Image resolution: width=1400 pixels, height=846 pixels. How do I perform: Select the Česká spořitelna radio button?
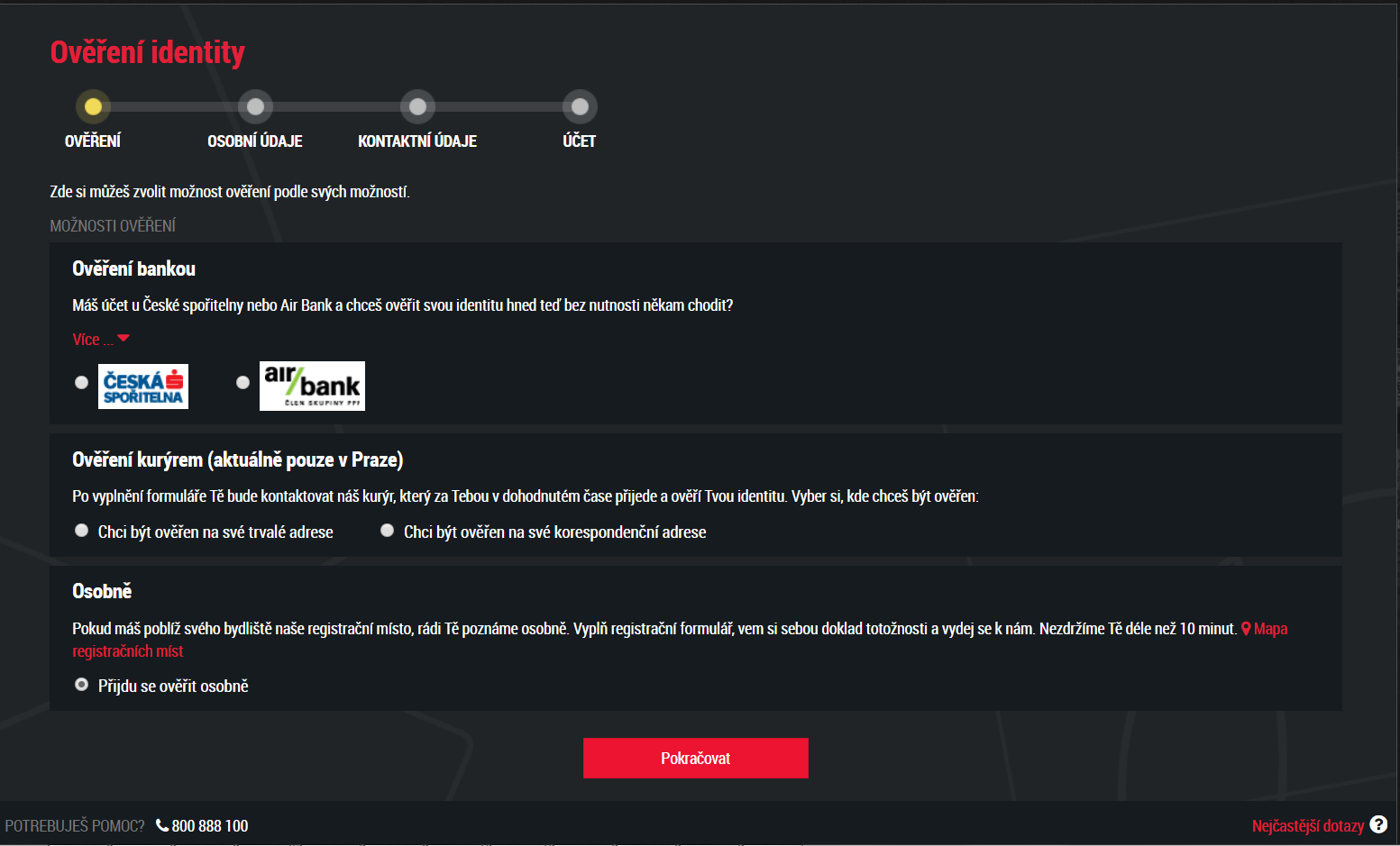click(x=81, y=382)
